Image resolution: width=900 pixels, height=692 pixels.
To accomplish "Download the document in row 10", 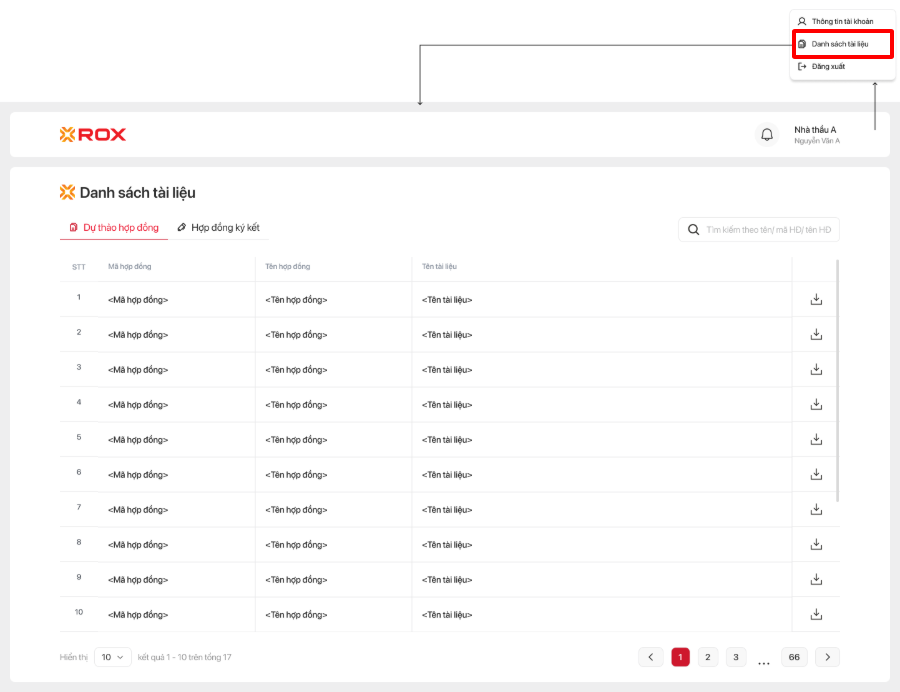I will pos(816,614).
